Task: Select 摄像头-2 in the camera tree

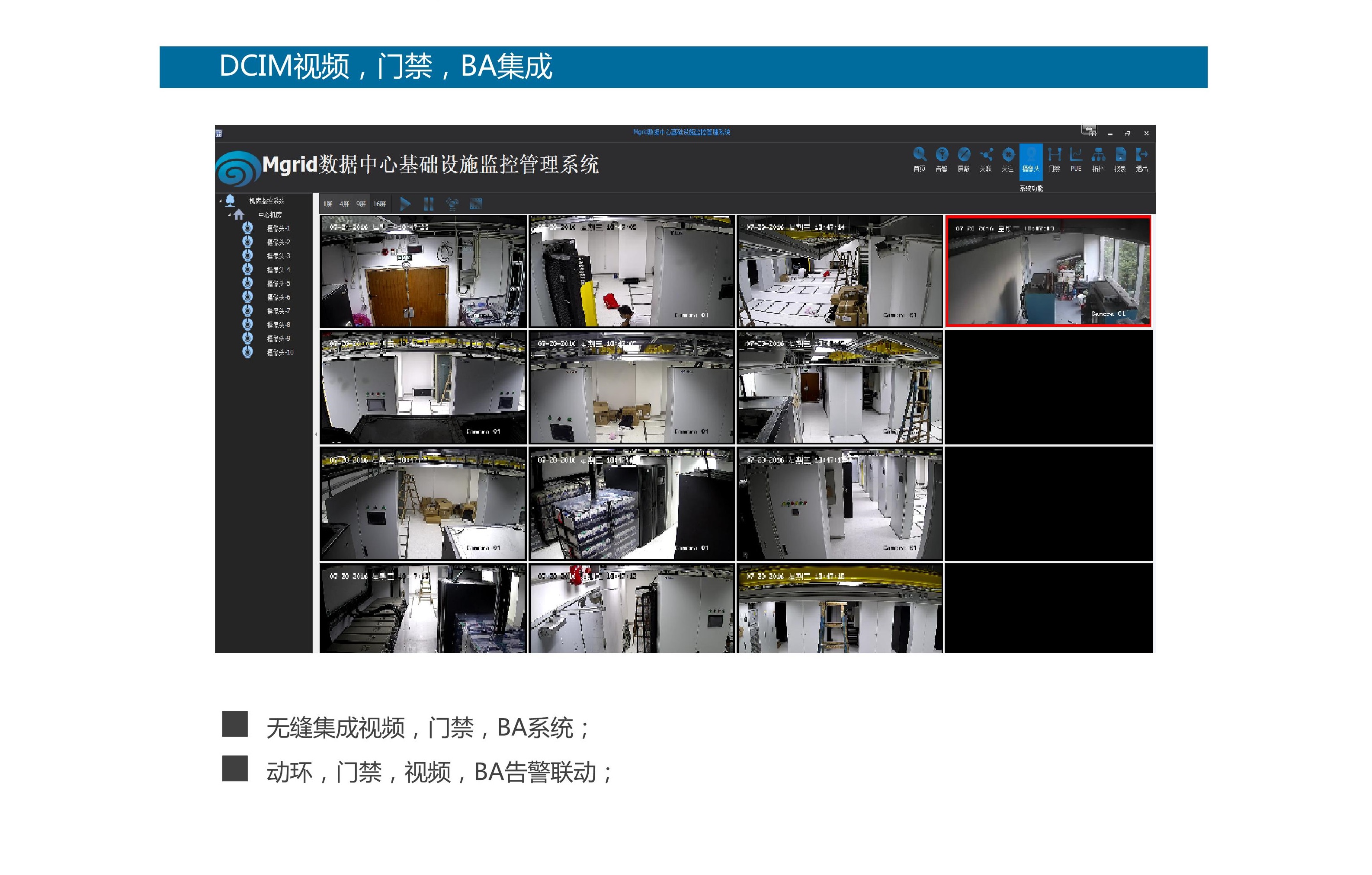Action: click(x=279, y=242)
